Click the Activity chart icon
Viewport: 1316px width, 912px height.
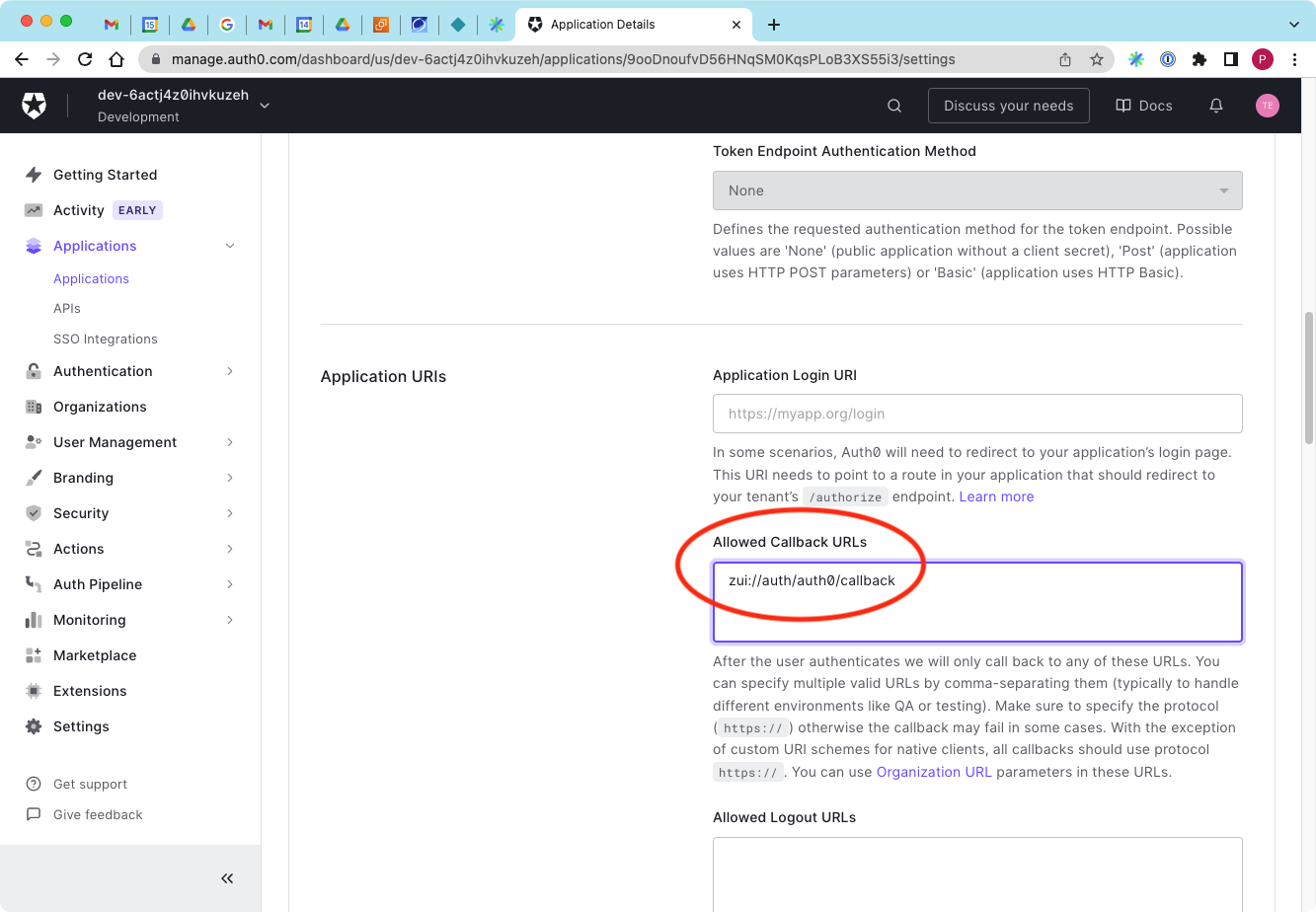[x=34, y=210]
